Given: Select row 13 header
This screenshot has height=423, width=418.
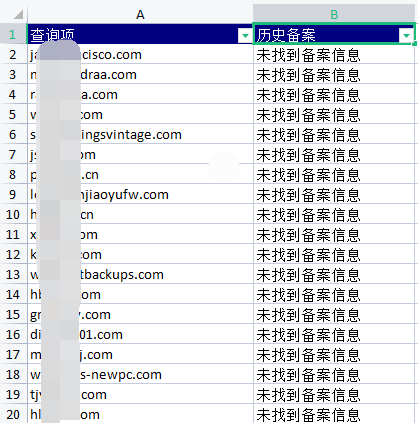Looking at the screenshot, I should click(x=13, y=274).
